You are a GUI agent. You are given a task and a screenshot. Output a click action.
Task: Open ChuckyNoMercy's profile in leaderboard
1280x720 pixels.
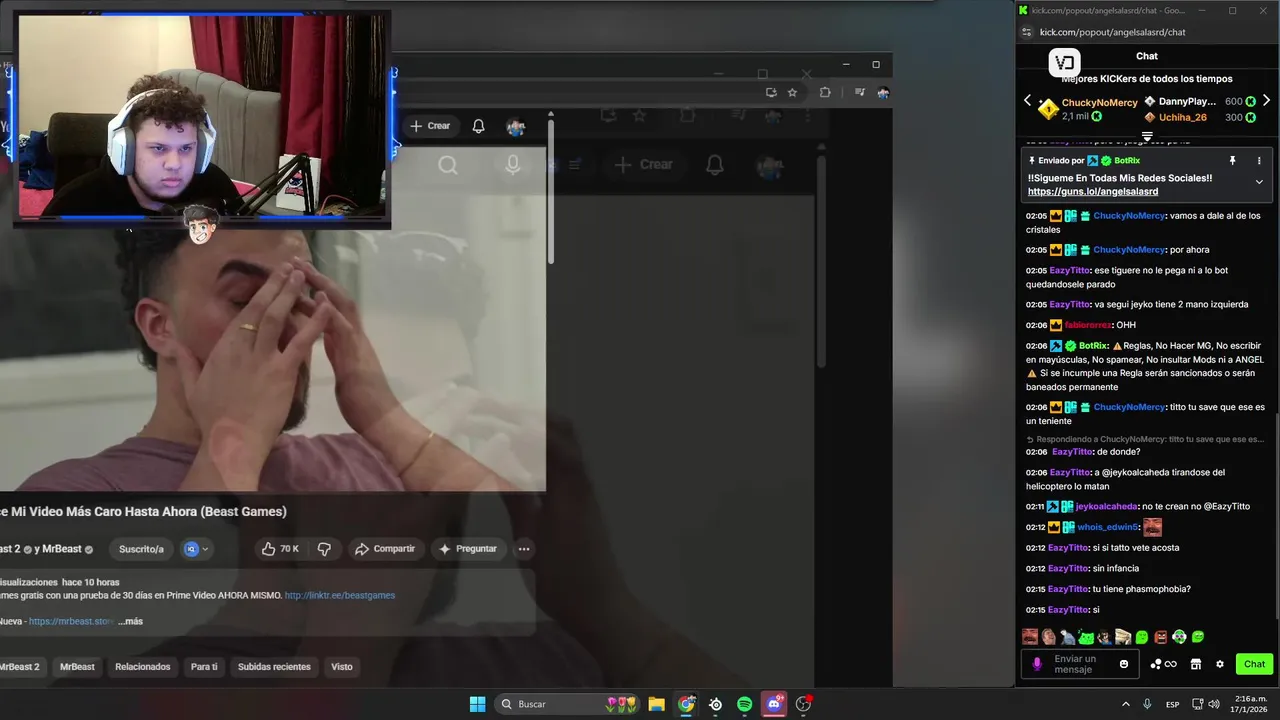(x=1099, y=103)
